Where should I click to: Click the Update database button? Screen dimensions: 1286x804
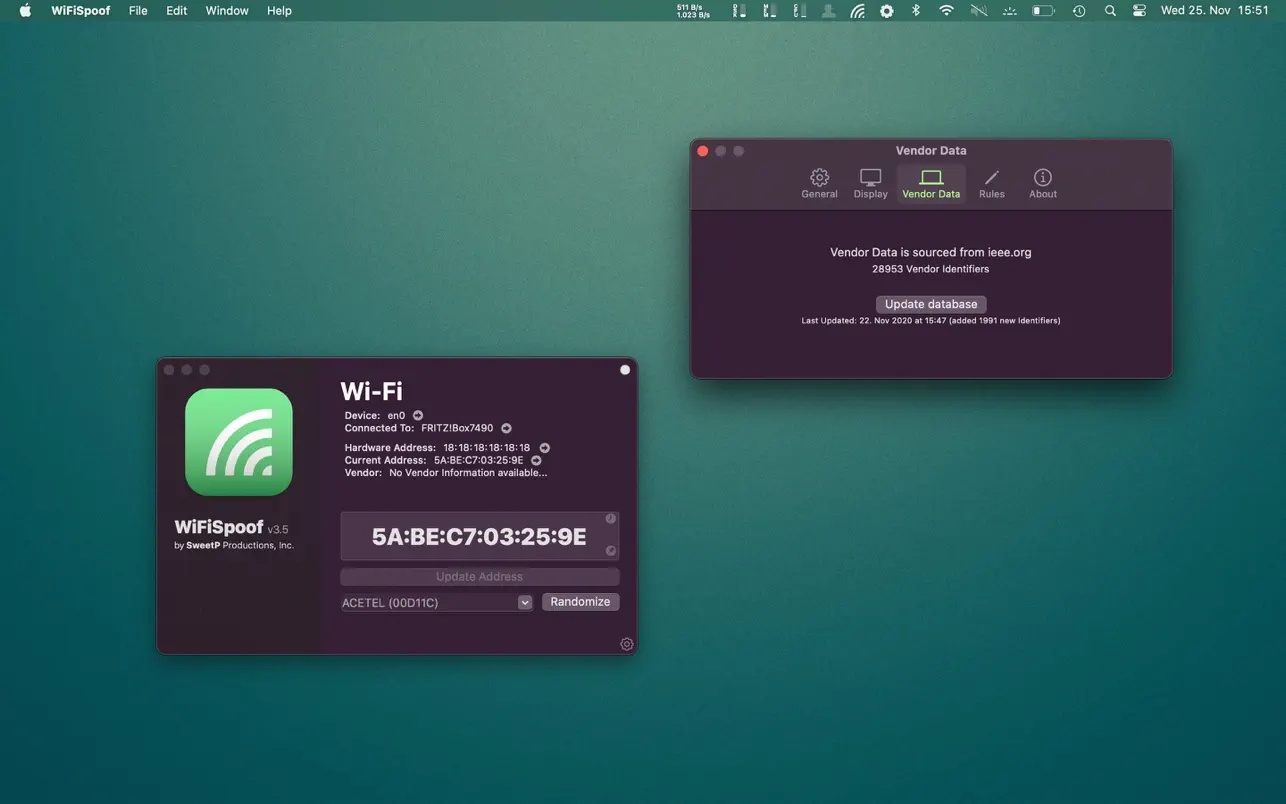coord(931,304)
